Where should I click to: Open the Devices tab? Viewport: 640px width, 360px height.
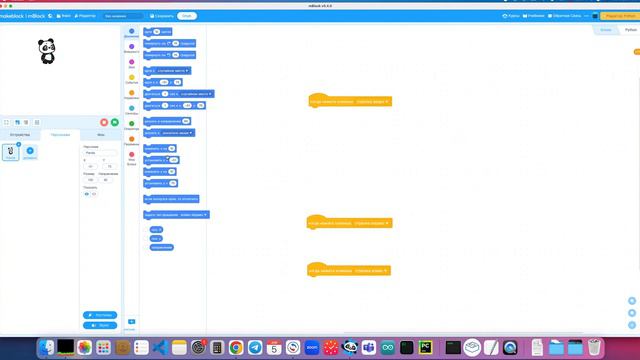tap(20, 135)
